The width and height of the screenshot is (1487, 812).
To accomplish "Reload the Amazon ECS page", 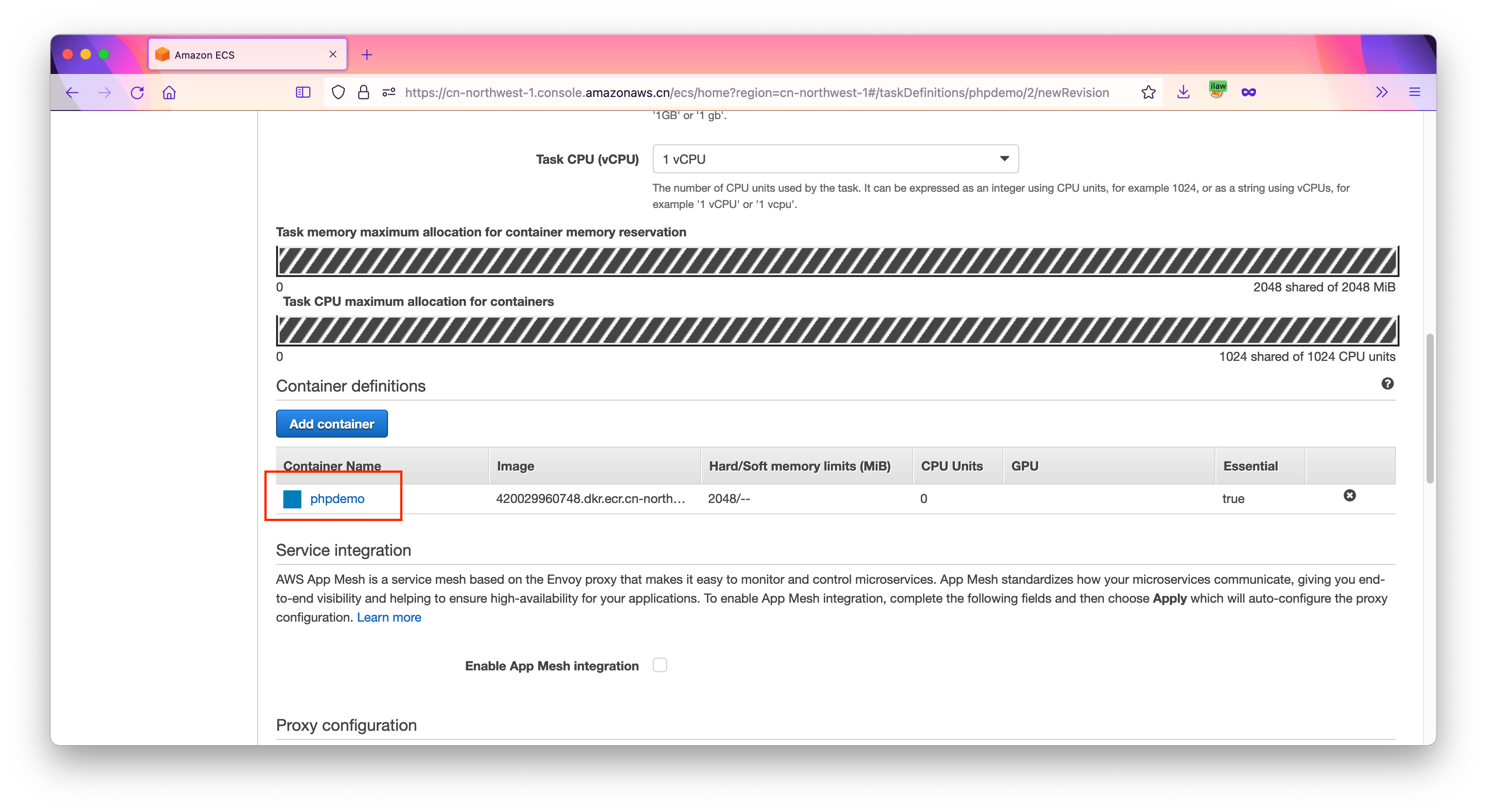I will (137, 92).
